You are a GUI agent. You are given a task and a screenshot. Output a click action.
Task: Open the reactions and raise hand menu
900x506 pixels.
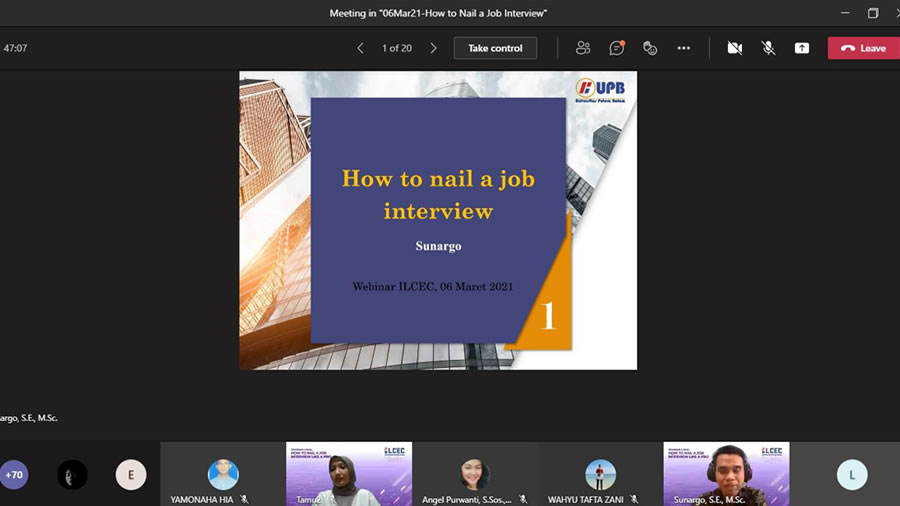pos(650,48)
